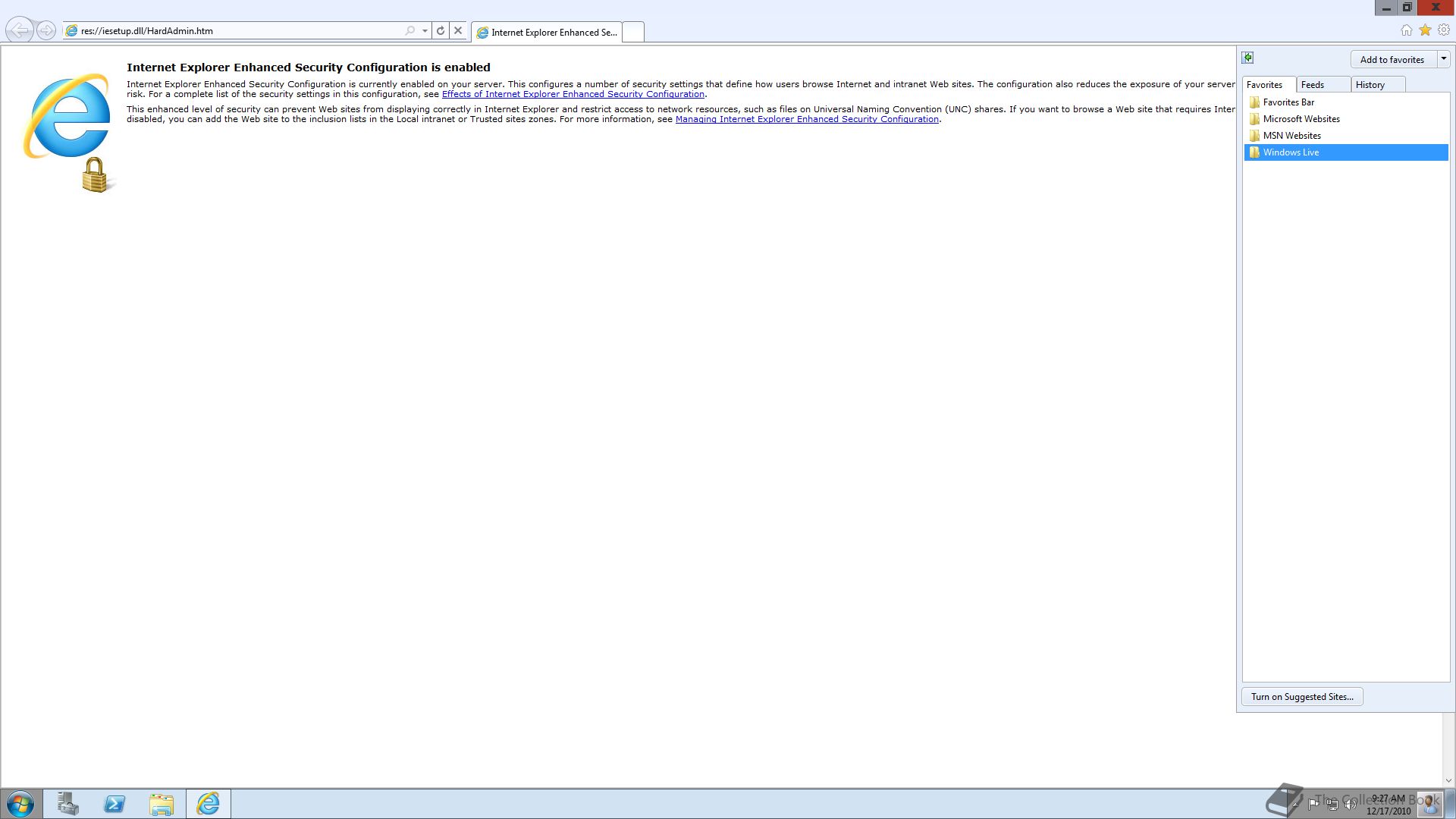Click the Internet Explorer taskbar icon

[209, 804]
